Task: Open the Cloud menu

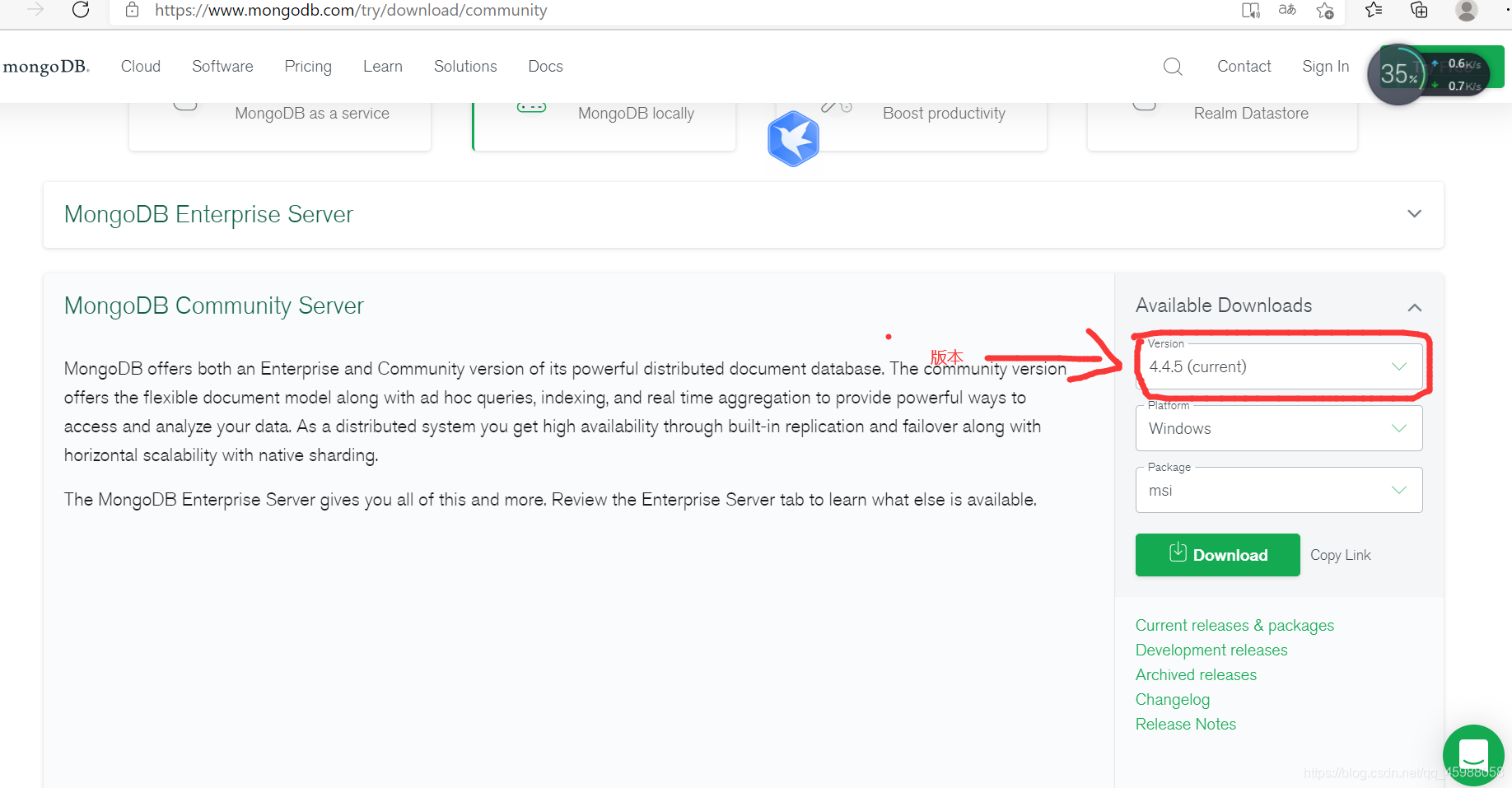Action: click(141, 67)
